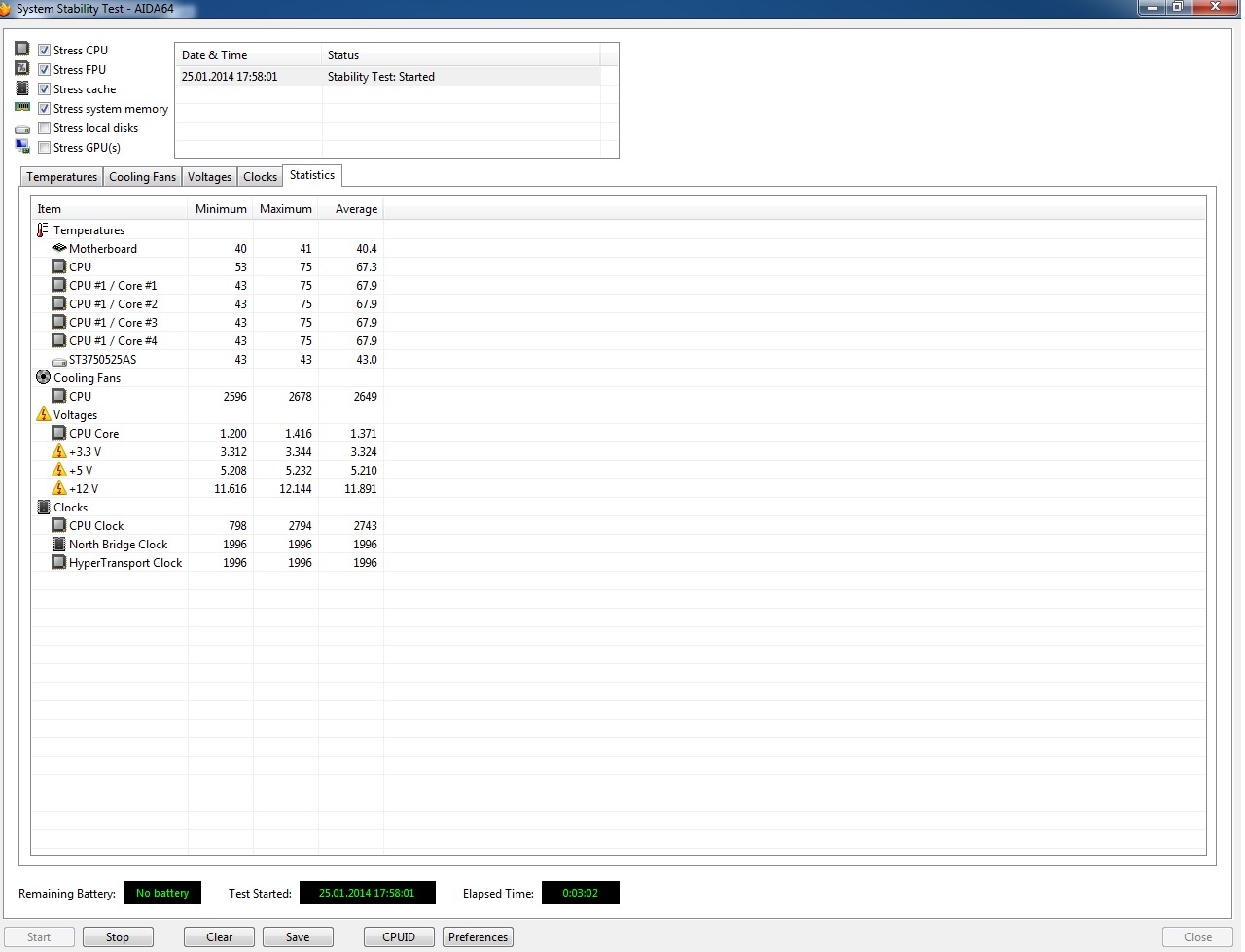The image size is (1245, 952).
Task: Click the Maximum column header
Action: pos(286,209)
